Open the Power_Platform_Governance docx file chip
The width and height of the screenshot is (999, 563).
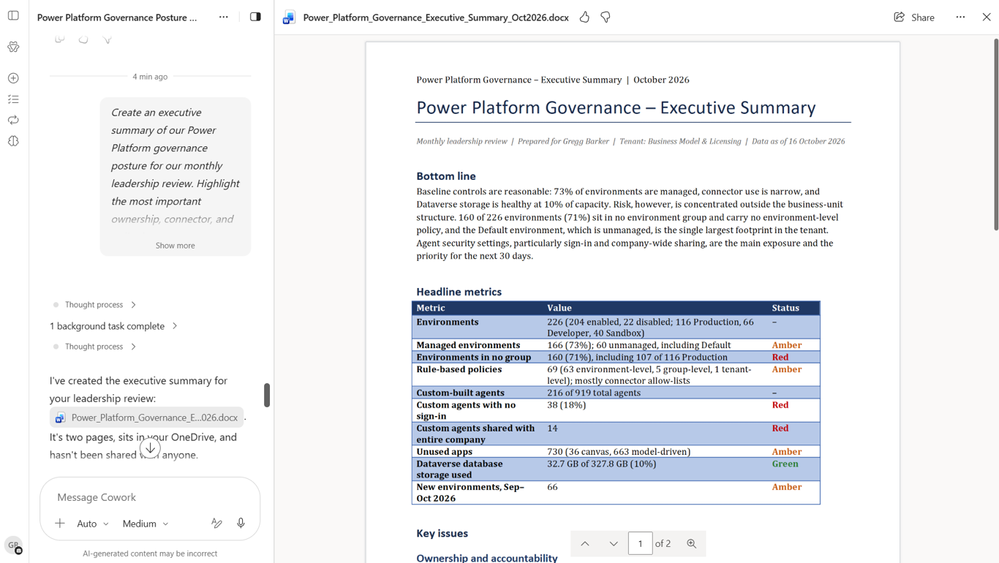[147, 417]
